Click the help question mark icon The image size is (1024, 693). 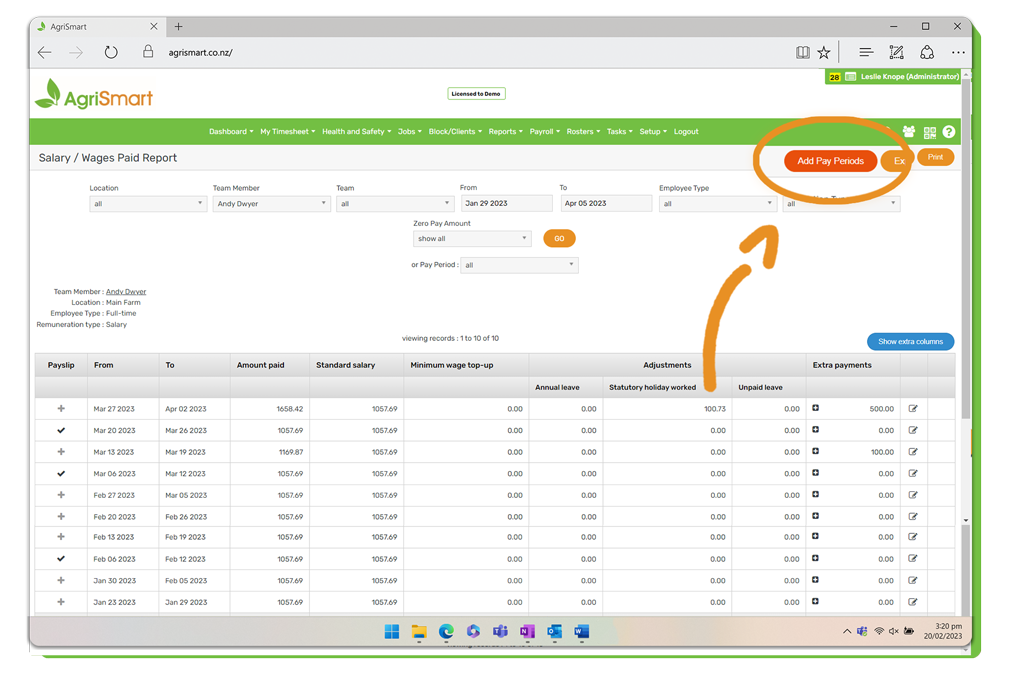click(949, 132)
